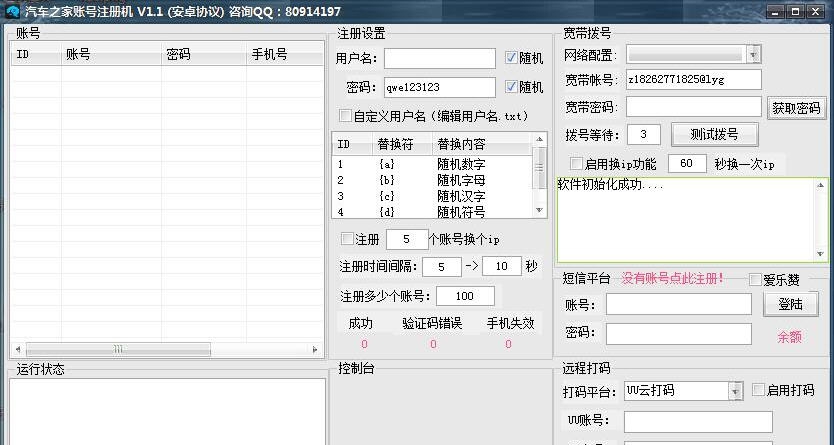Click the 登陆 button
Image resolution: width=834 pixels, height=445 pixels.
pos(790,304)
